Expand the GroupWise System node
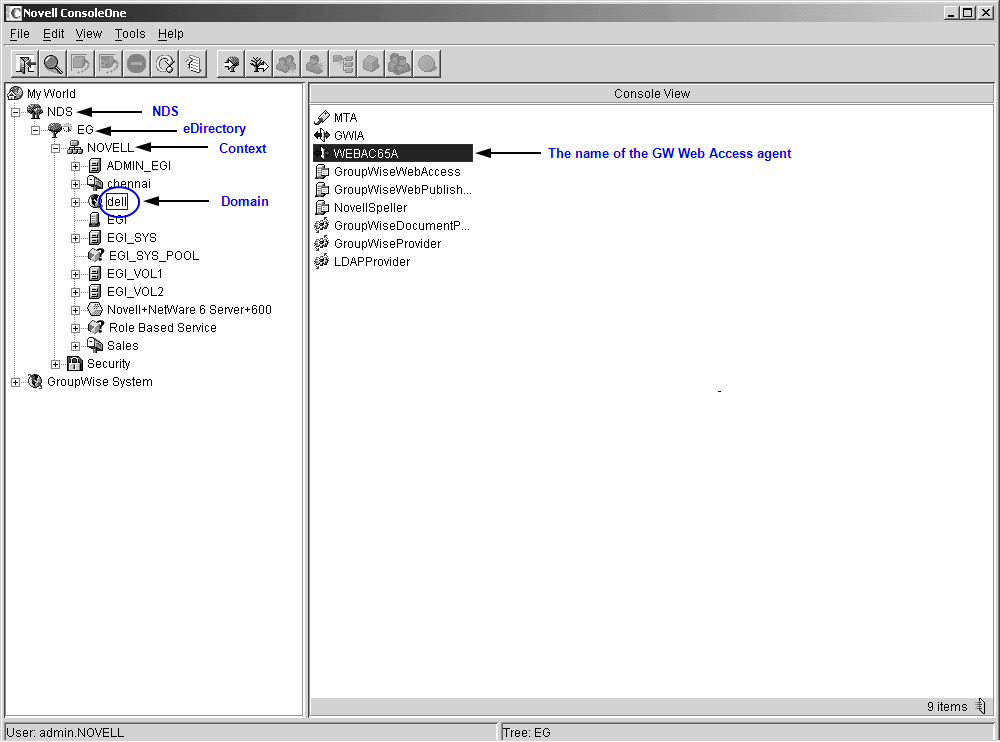Viewport: 1000px width, 742px height. tap(15, 382)
